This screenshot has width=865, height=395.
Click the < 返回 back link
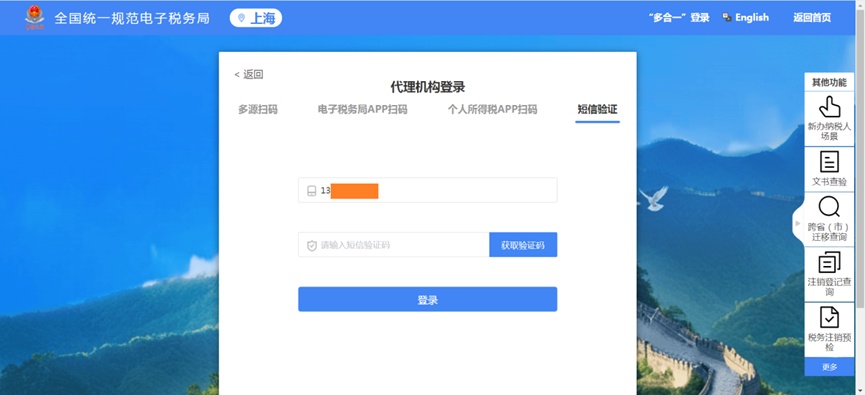[x=249, y=74]
